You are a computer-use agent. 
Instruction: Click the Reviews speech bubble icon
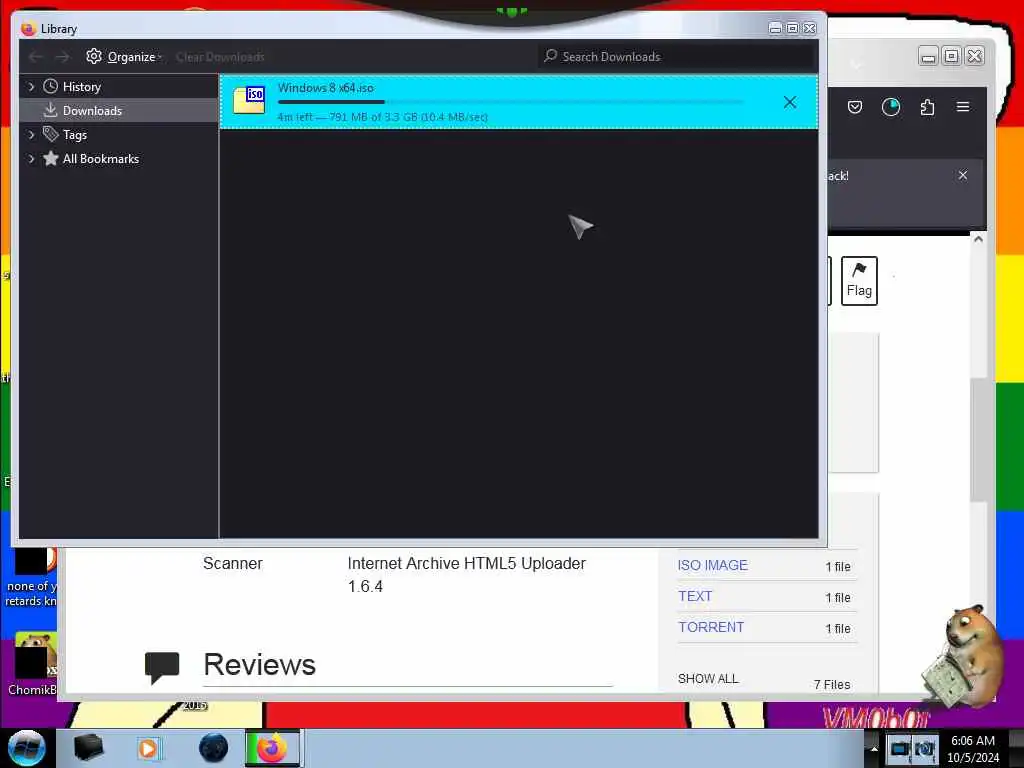click(162, 667)
